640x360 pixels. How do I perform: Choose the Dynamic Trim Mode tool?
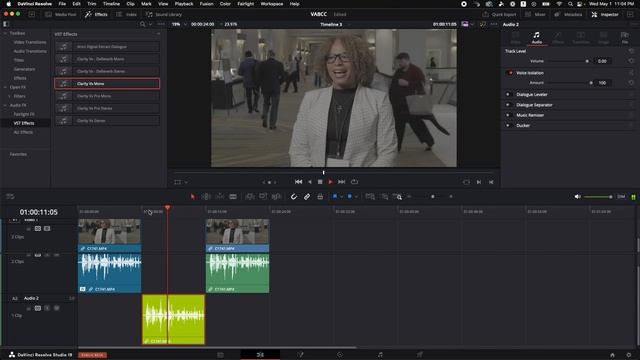click(220, 197)
